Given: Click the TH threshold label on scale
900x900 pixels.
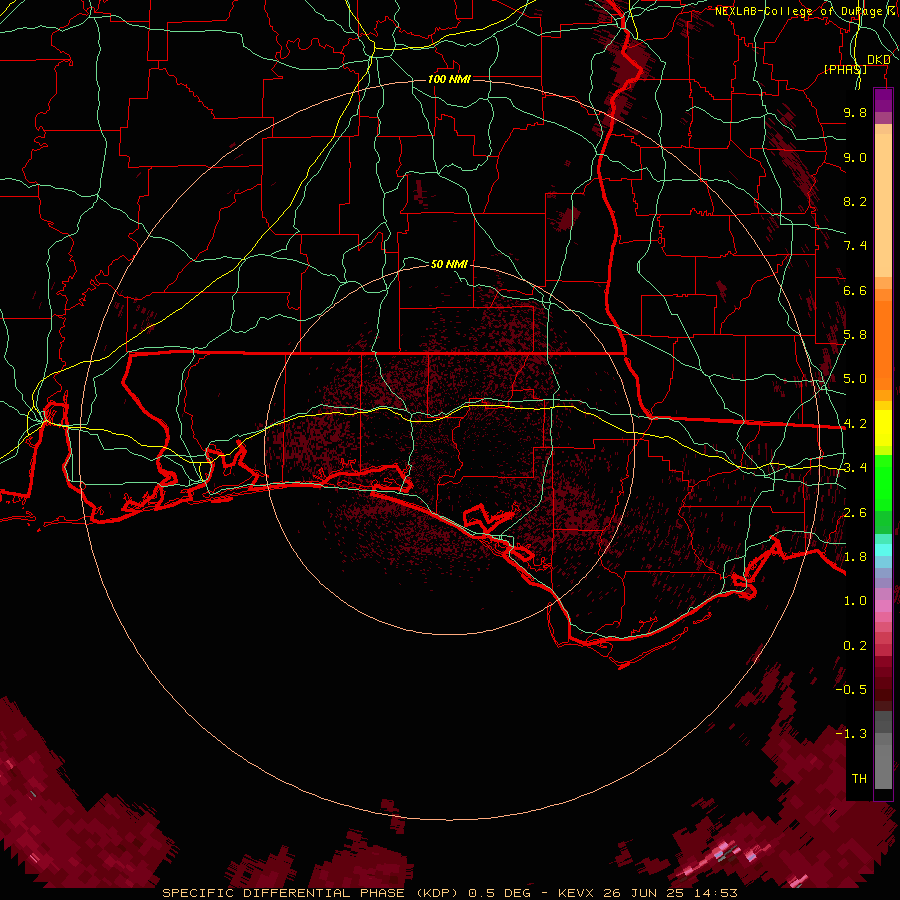Looking at the screenshot, I should 859,779.
